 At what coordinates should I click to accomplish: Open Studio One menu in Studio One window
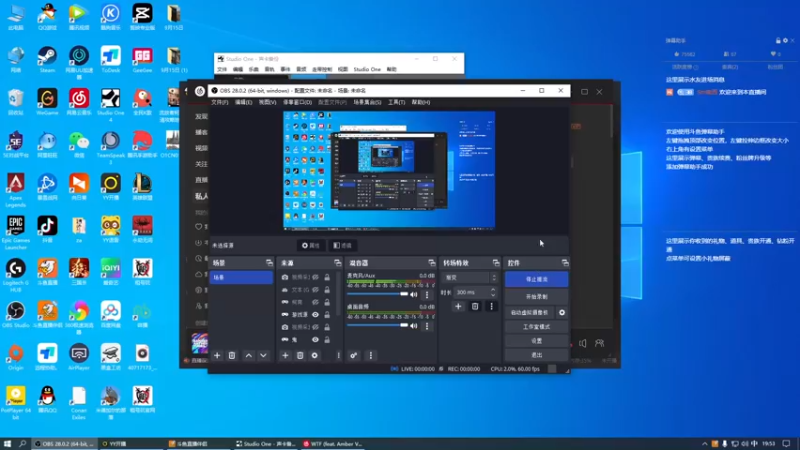(367, 69)
